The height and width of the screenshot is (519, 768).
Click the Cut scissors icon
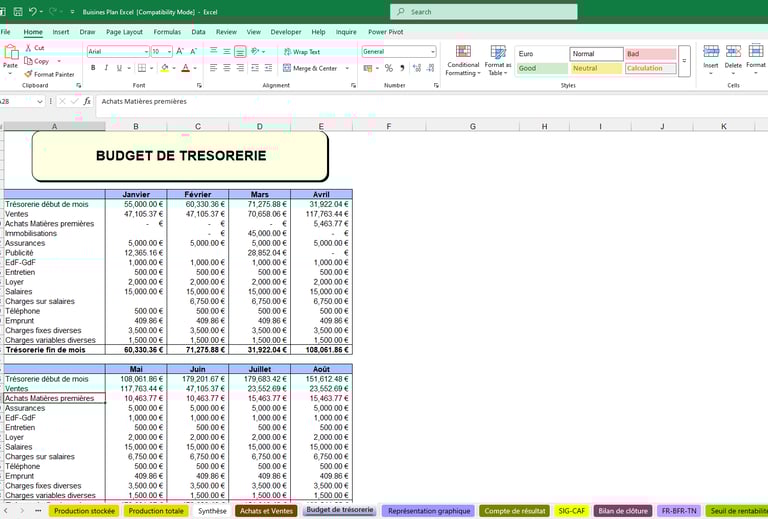tap(28, 47)
